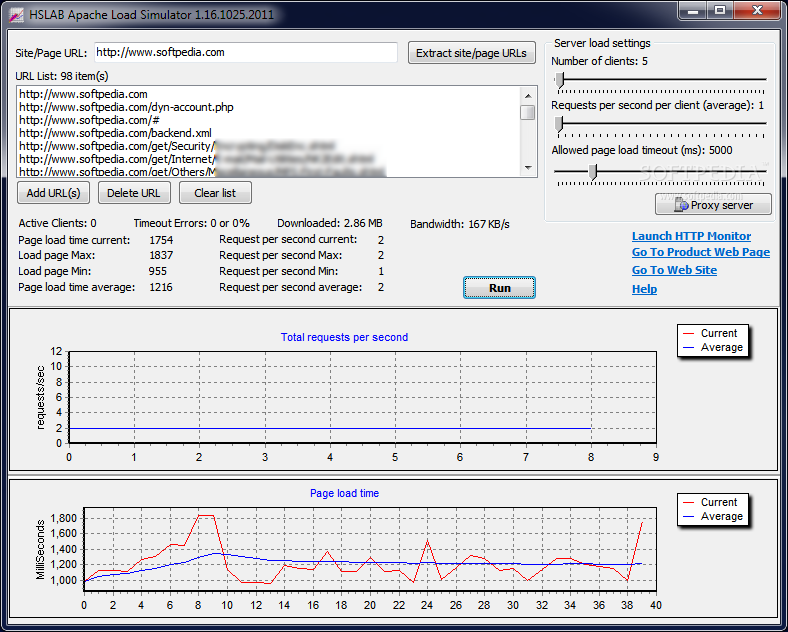Click the Delete URL button

tap(134, 193)
